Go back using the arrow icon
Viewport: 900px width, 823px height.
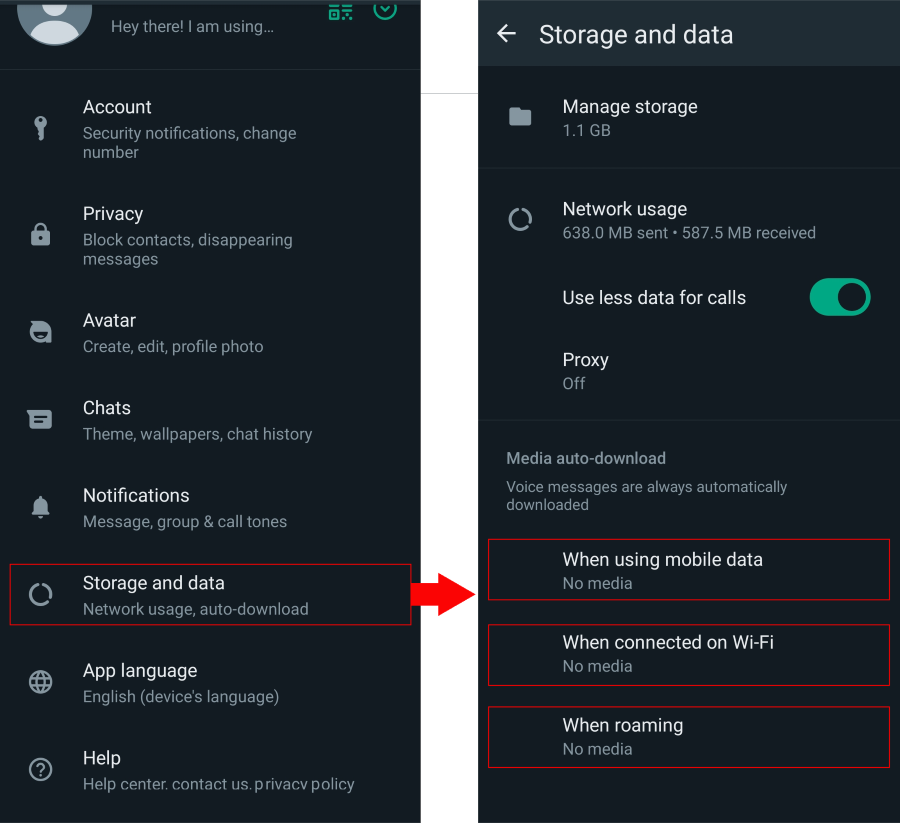coord(507,34)
